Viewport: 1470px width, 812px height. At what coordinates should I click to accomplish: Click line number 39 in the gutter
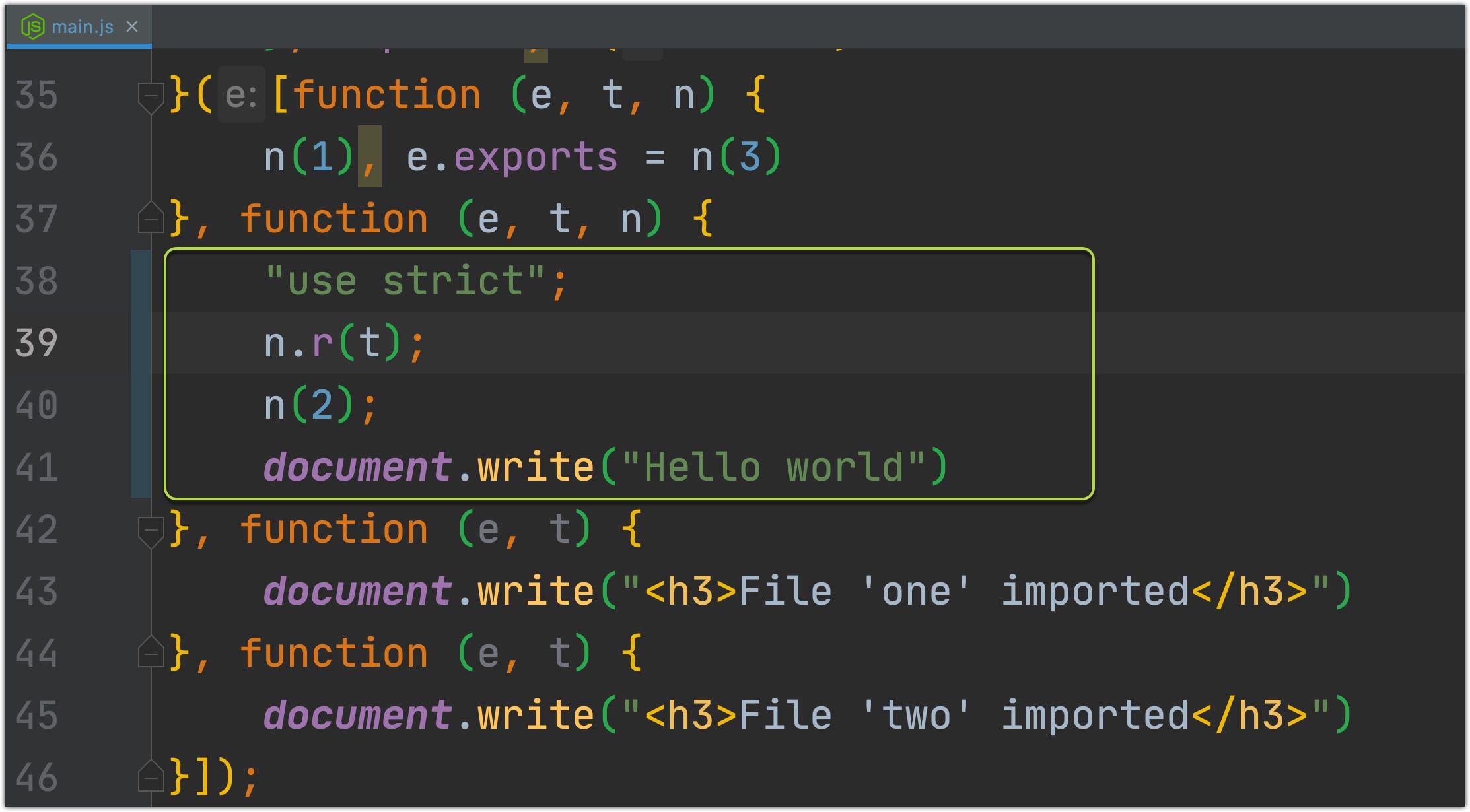(36, 343)
